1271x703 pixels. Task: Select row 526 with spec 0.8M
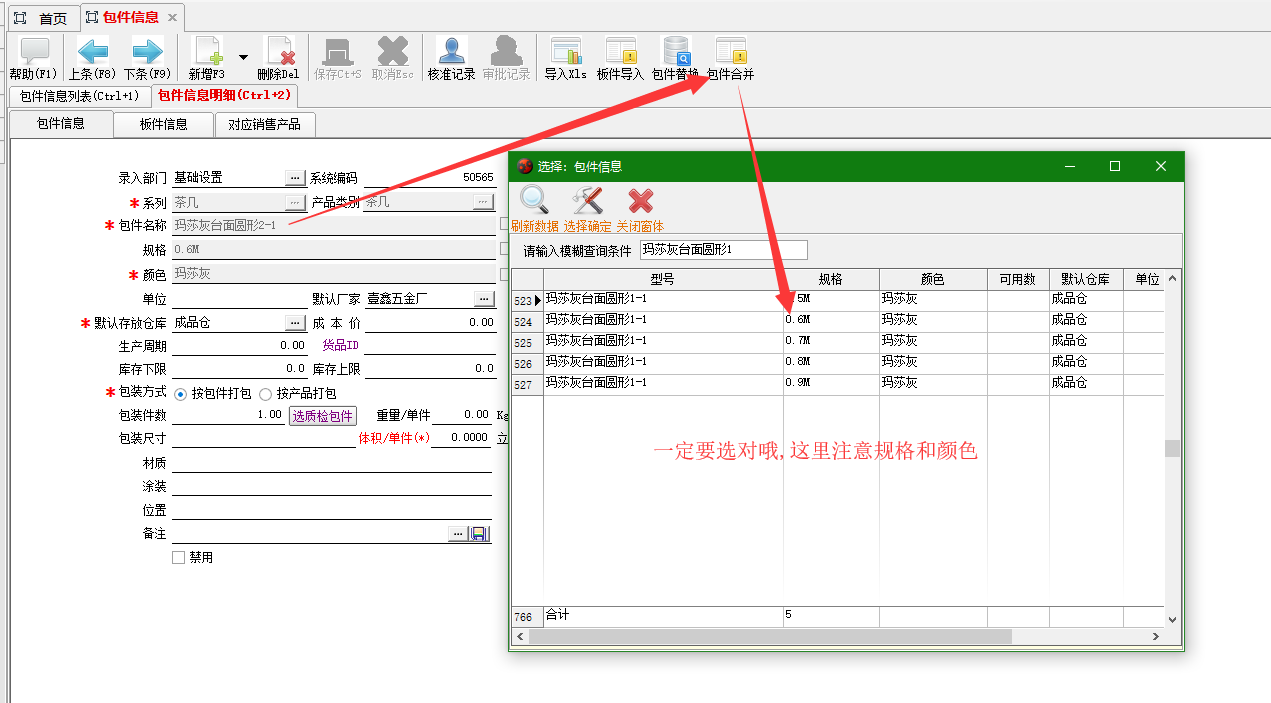[x=838, y=363]
